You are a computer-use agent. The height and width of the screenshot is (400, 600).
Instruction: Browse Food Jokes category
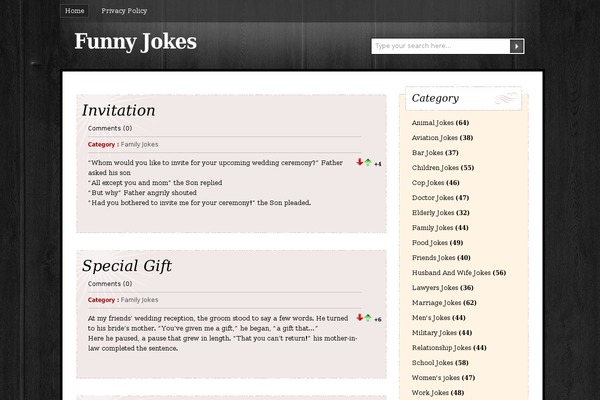(429, 243)
